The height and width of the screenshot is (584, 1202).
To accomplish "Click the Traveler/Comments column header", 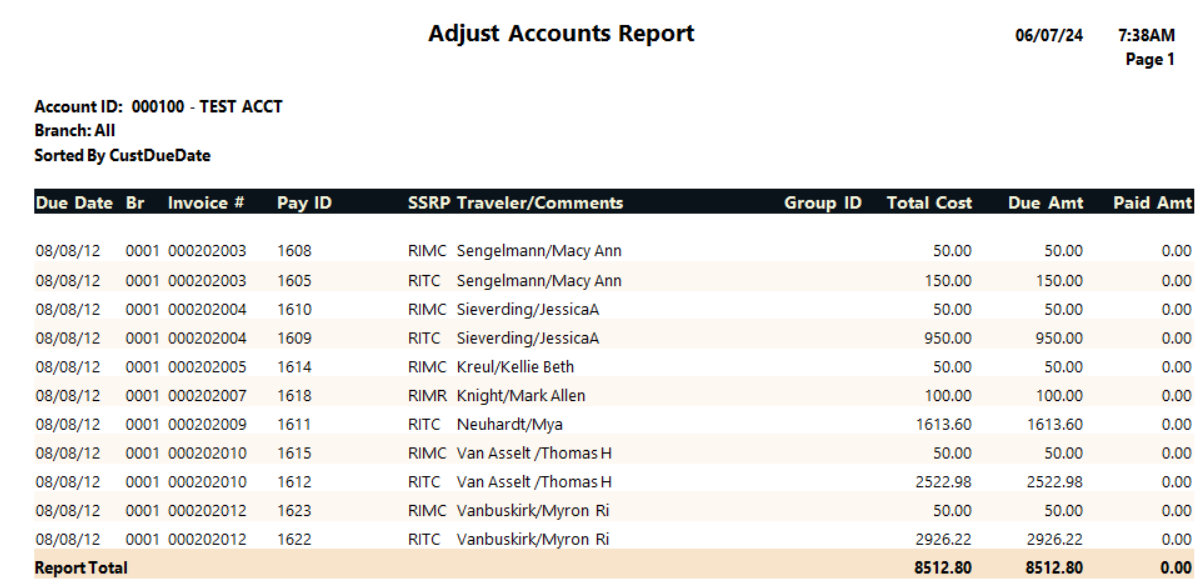I will pos(540,203).
